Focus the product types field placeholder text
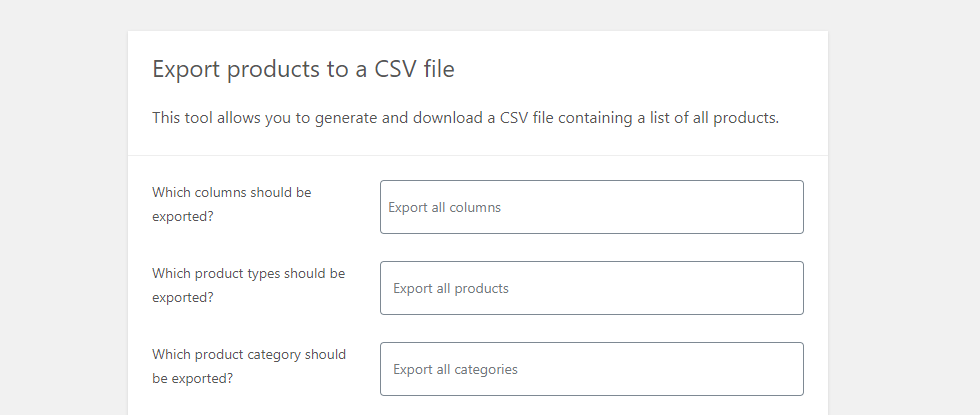 (x=450, y=289)
